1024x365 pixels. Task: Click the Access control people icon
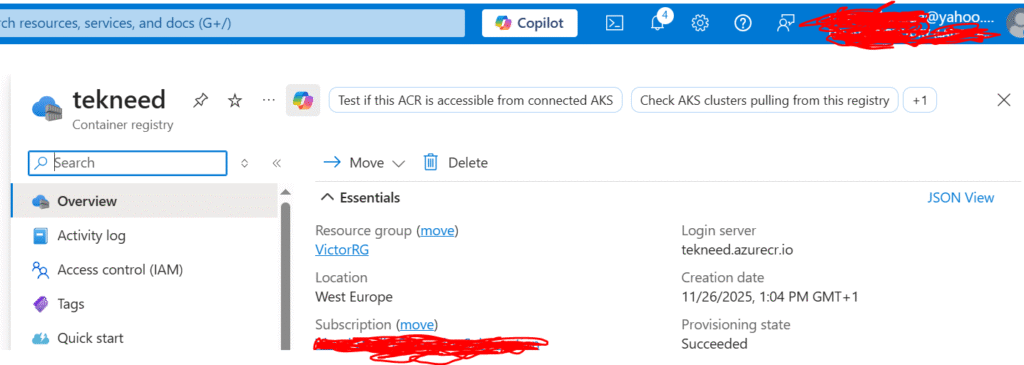point(40,270)
